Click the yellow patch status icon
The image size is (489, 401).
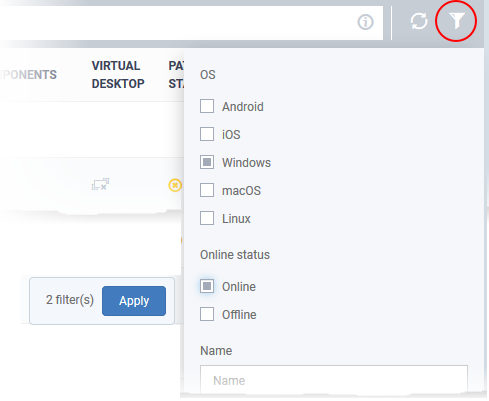175,185
